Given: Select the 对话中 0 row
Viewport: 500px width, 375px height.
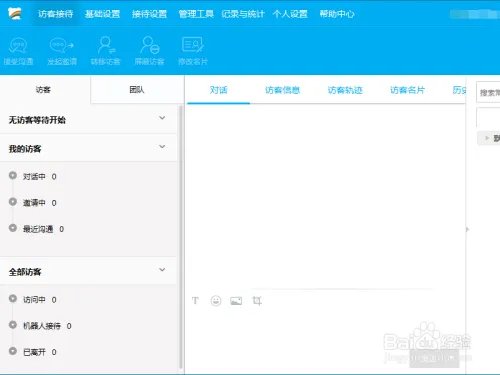Looking at the screenshot, I should [88, 176].
